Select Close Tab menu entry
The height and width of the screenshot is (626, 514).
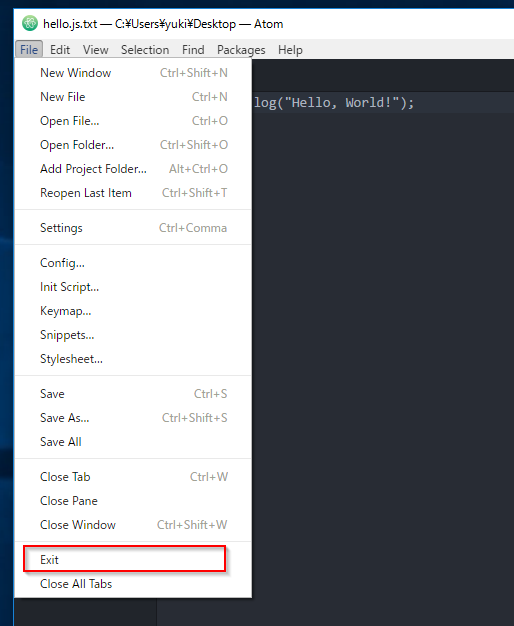(x=133, y=477)
